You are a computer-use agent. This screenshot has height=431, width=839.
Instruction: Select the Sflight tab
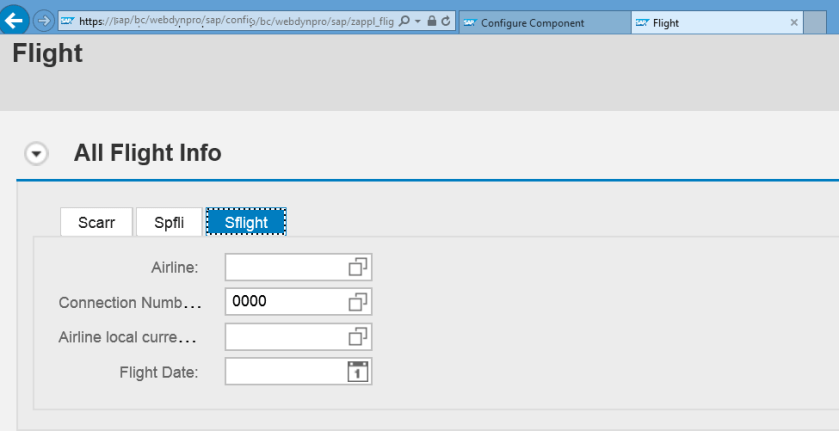[246, 222]
